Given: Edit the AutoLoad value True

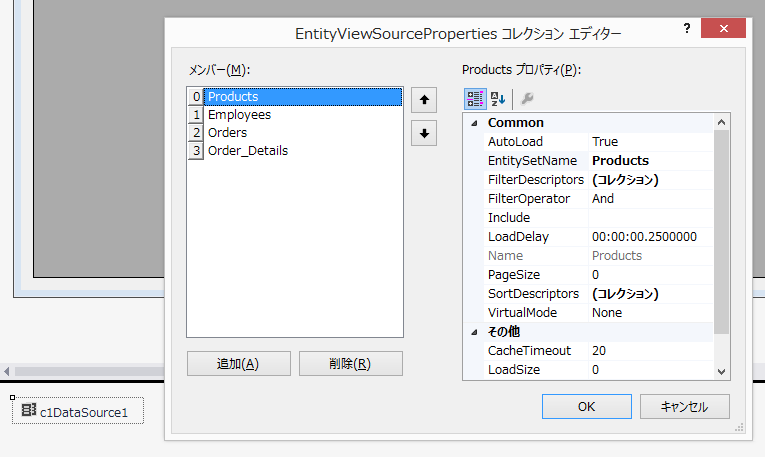Looking at the screenshot, I should [x=651, y=141].
